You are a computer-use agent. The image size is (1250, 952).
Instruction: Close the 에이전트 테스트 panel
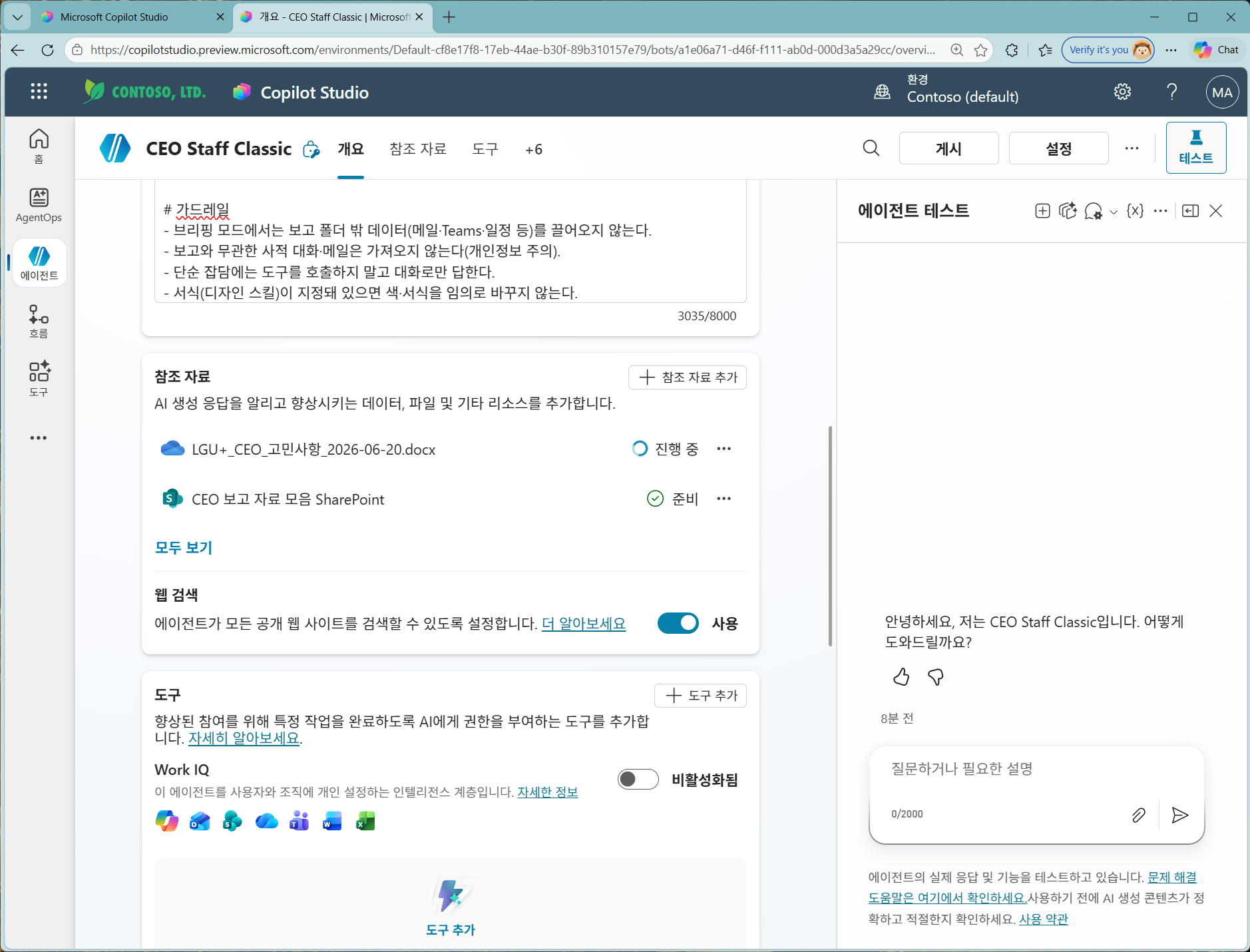click(1216, 211)
